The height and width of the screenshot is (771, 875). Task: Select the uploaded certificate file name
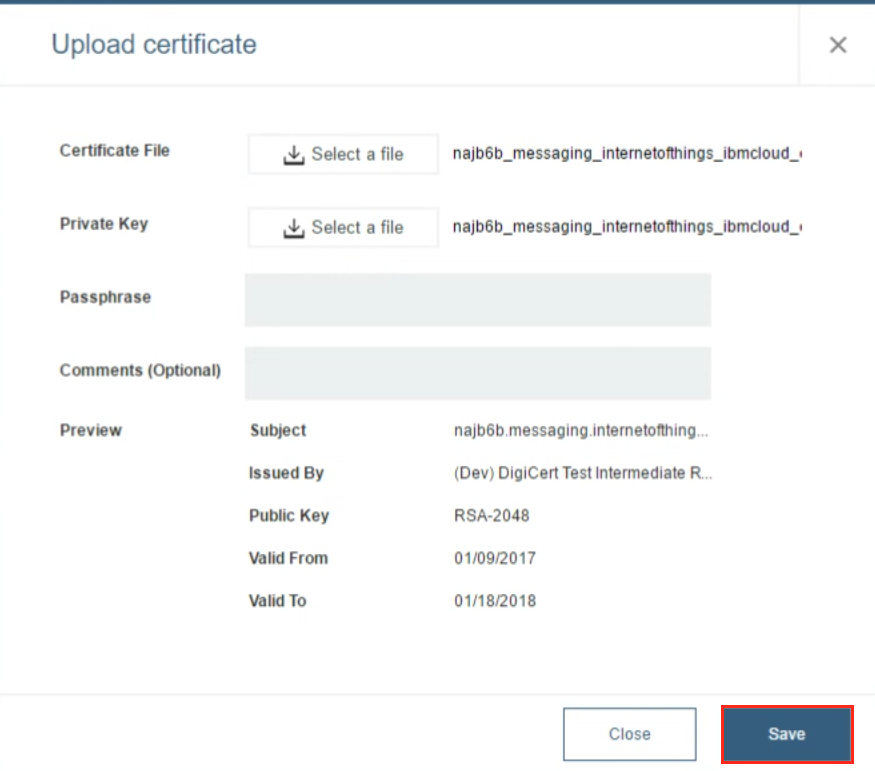(x=627, y=154)
